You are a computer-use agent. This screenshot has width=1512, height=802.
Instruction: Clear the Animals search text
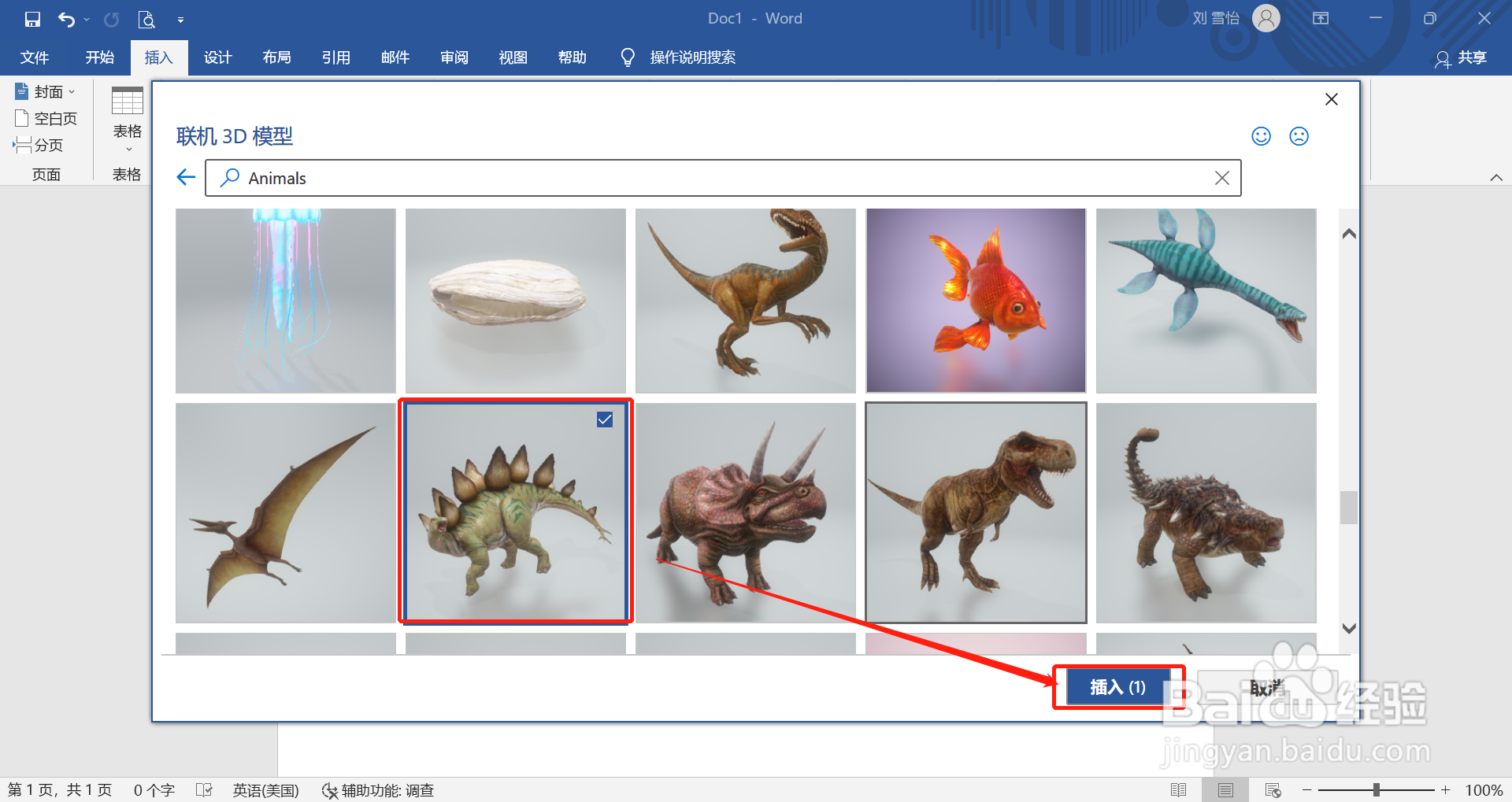[1221, 178]
